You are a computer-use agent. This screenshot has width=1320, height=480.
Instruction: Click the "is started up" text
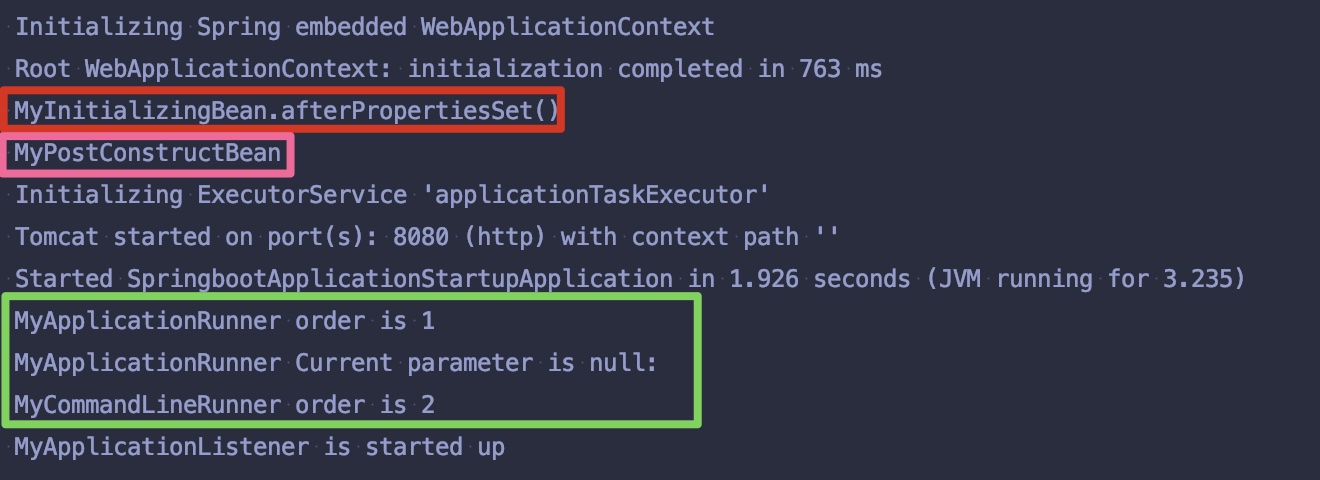pos(413,447)
